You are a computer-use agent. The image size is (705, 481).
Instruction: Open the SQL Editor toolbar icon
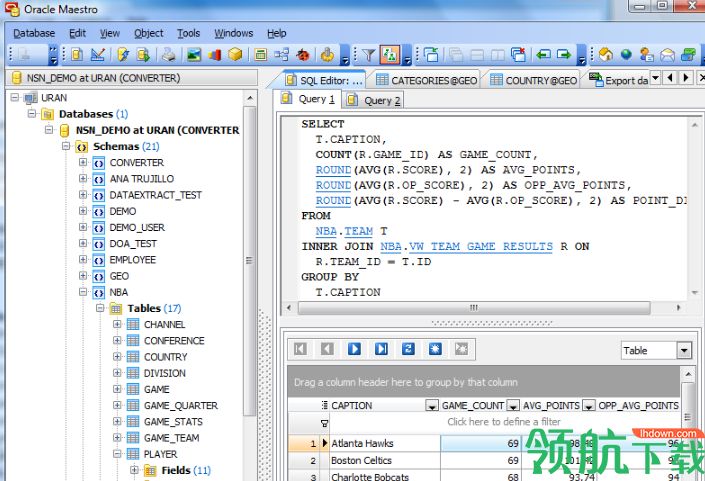77,55
